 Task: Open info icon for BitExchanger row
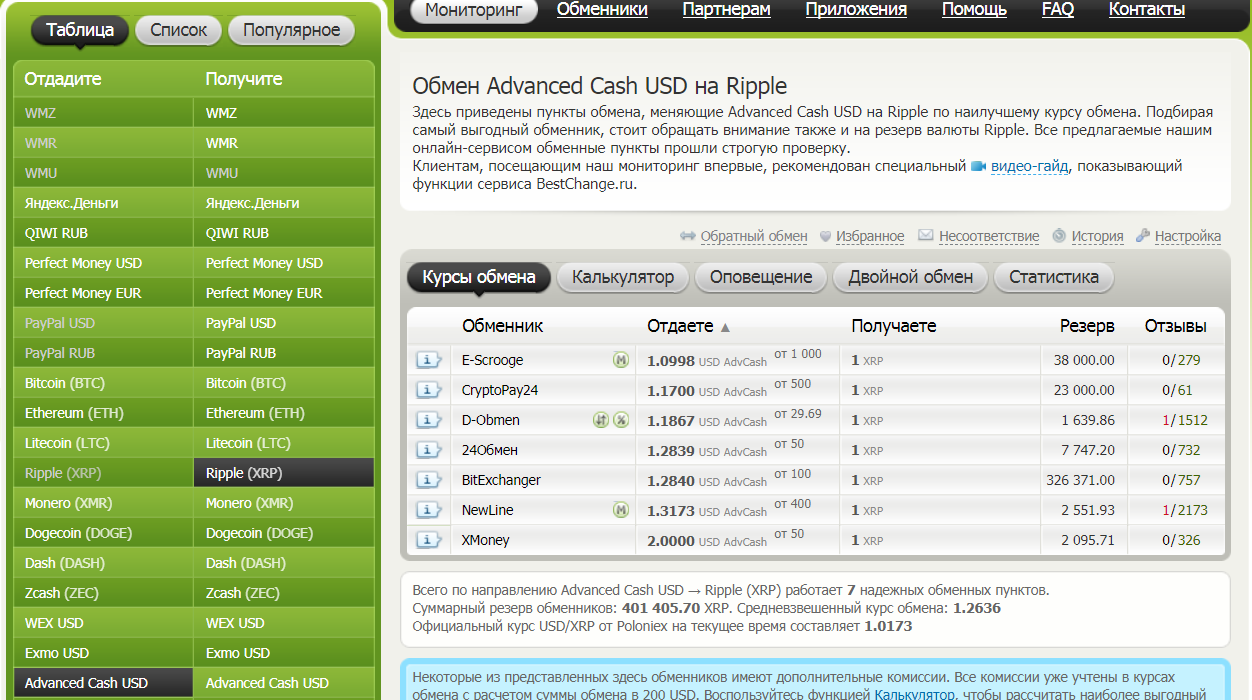point(429,480)
